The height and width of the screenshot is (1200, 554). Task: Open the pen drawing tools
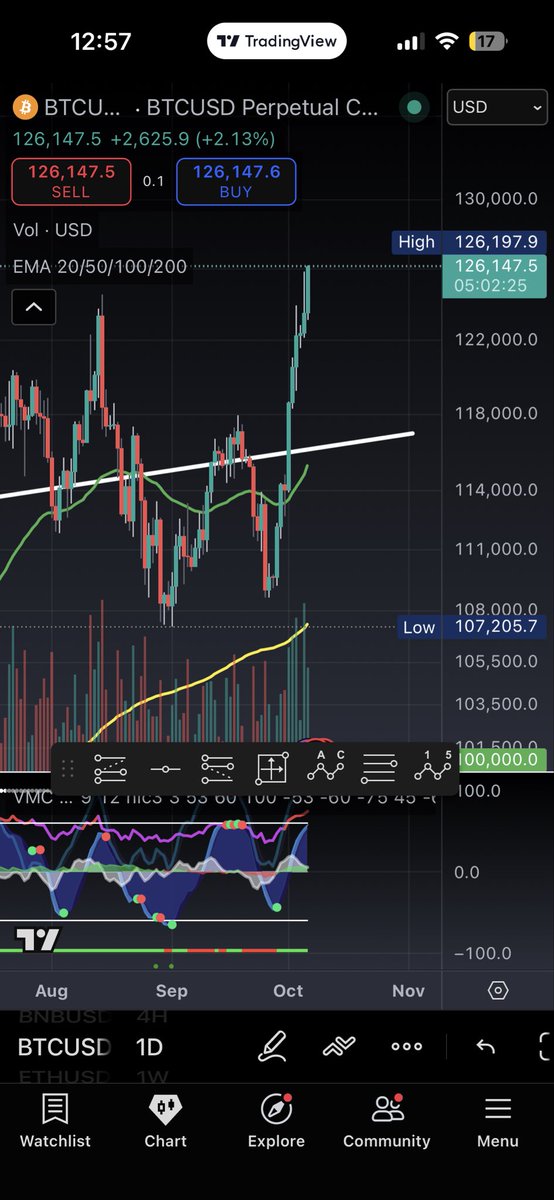pyautogui.click(x=273, y=1047)
